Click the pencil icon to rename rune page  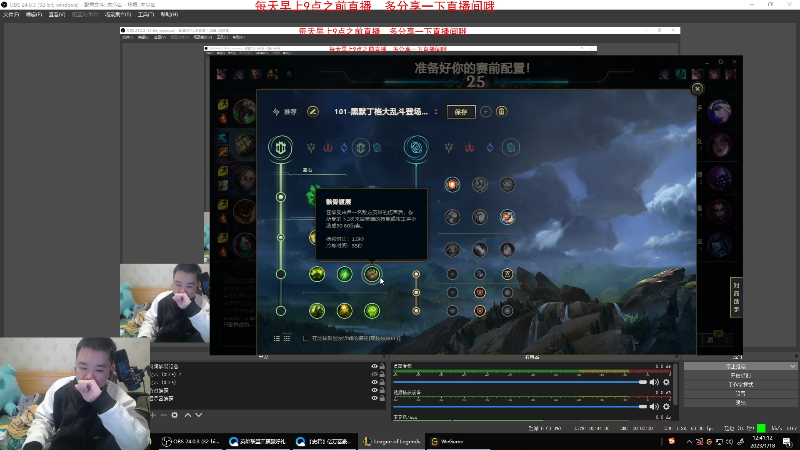click(313, 111)
